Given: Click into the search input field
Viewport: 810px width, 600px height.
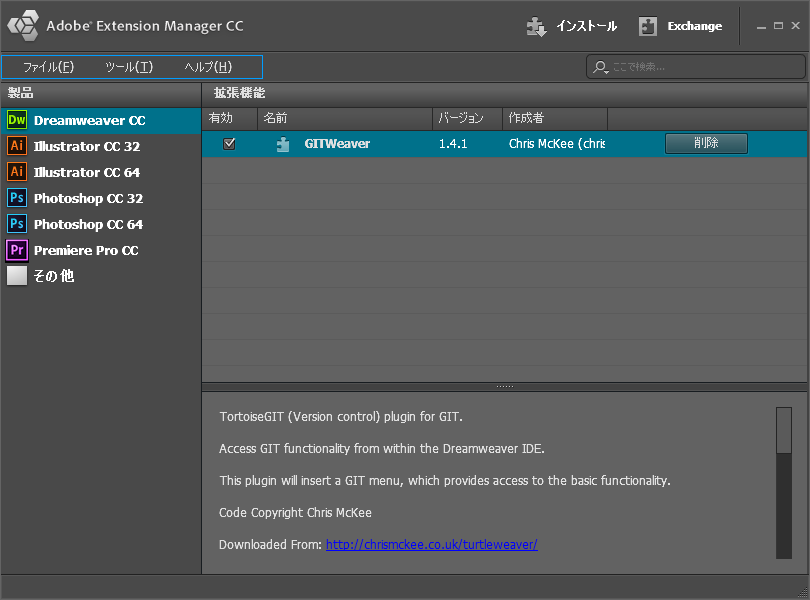Looking at the screenshot, I should pyautogui.click(x=700, y=67).
